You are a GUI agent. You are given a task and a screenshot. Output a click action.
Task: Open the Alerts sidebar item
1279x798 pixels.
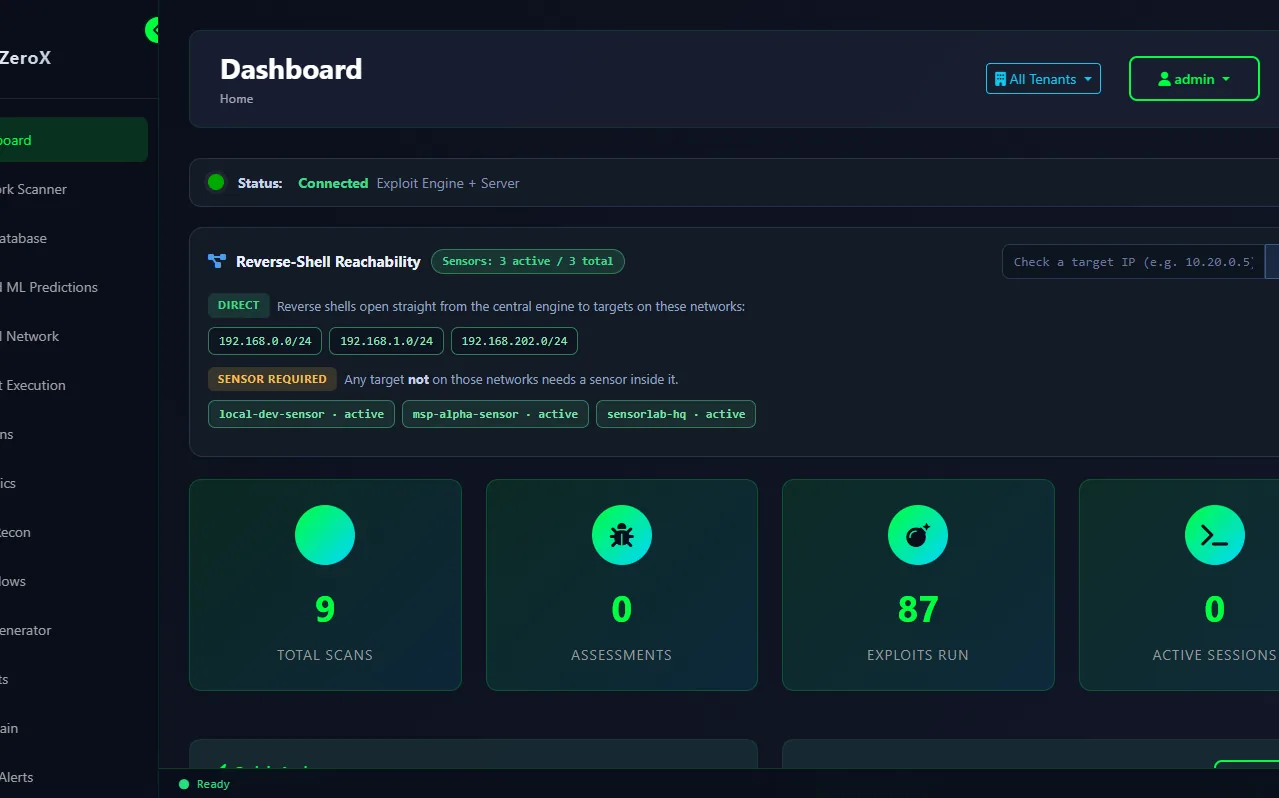coord(74,777)
